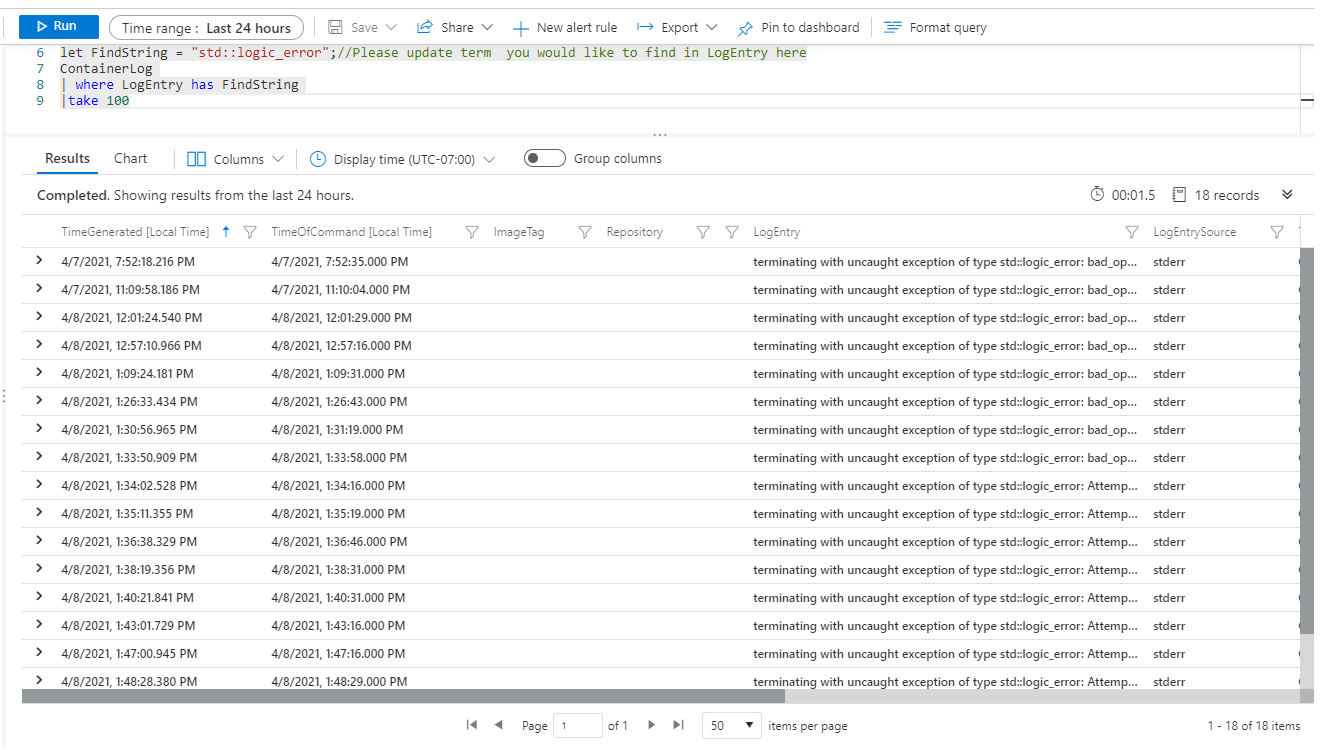Click the vertical scrollbar of results grid
The width and height of the screenshot is (1334, 750).
point(1306,440)
